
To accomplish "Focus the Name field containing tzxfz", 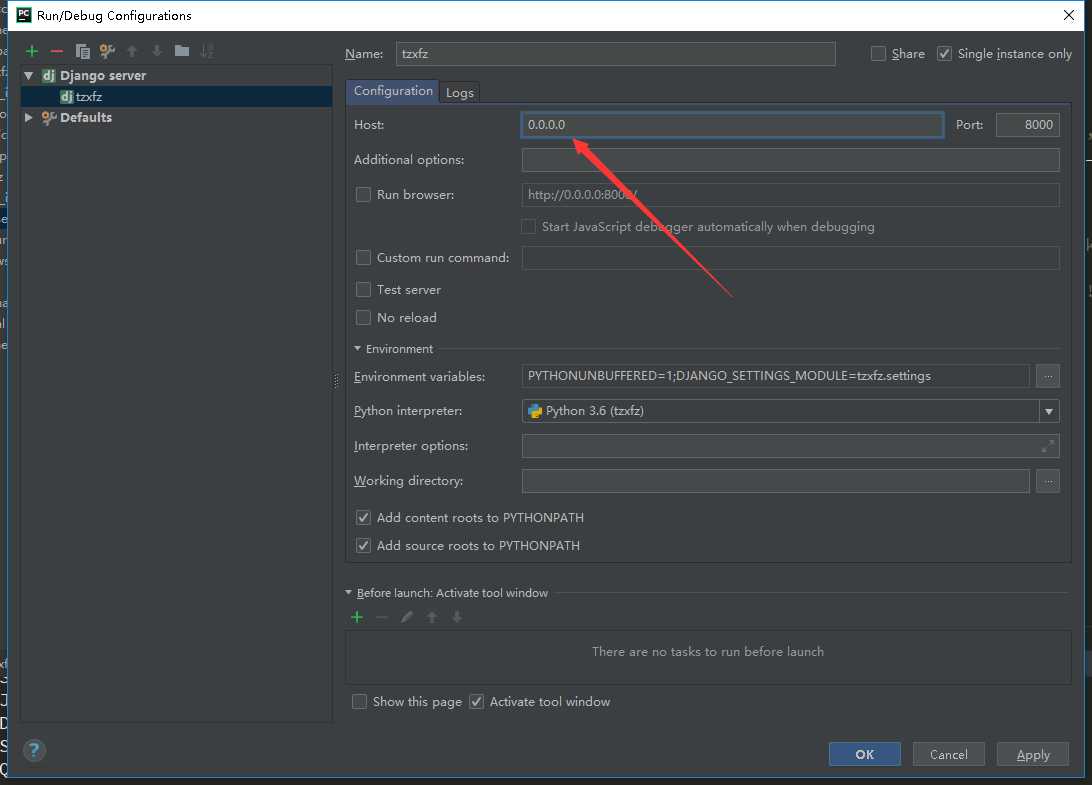I will pyautogui.click(x=616, y=54).
